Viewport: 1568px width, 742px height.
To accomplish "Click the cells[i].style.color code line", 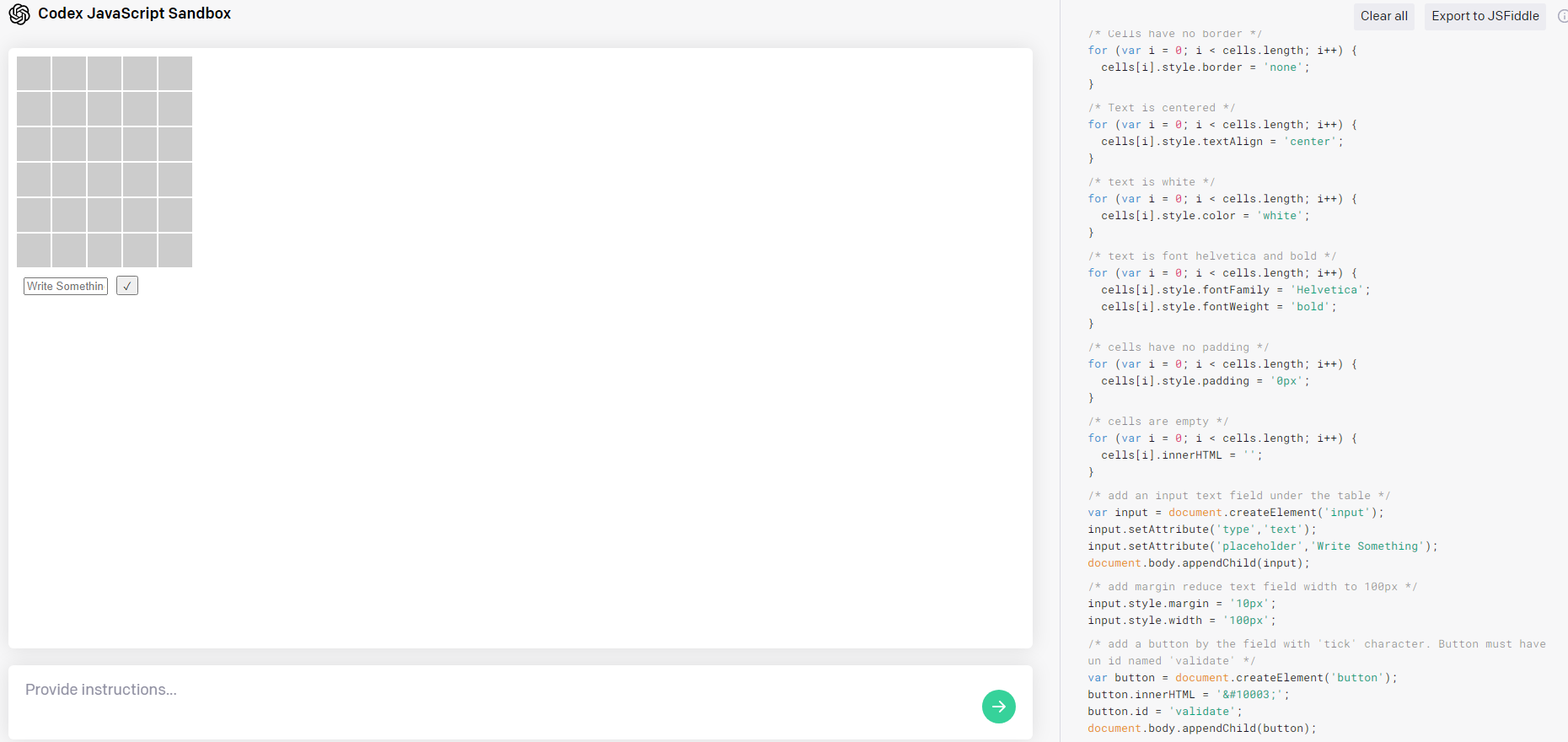I will 1206,216.
